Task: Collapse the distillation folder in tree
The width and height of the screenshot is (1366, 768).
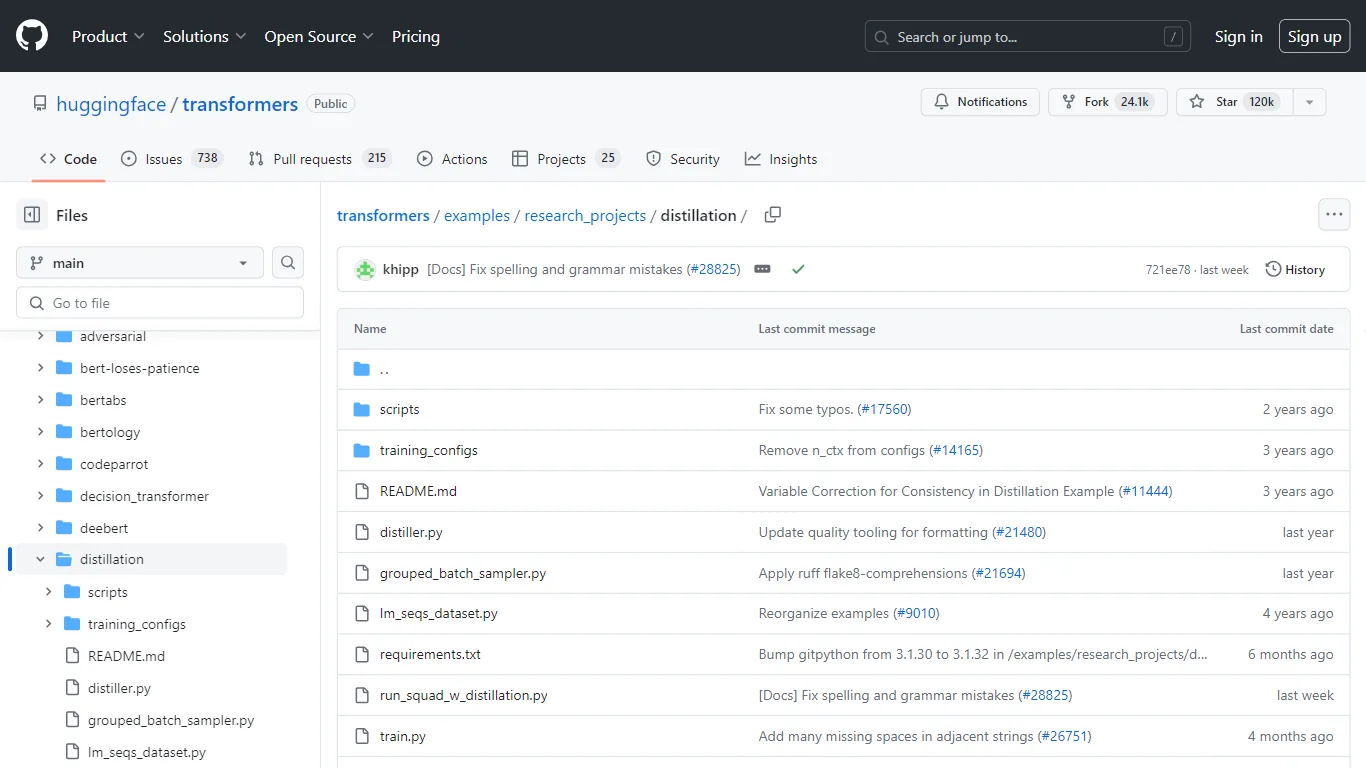Action: click(41, 560)
